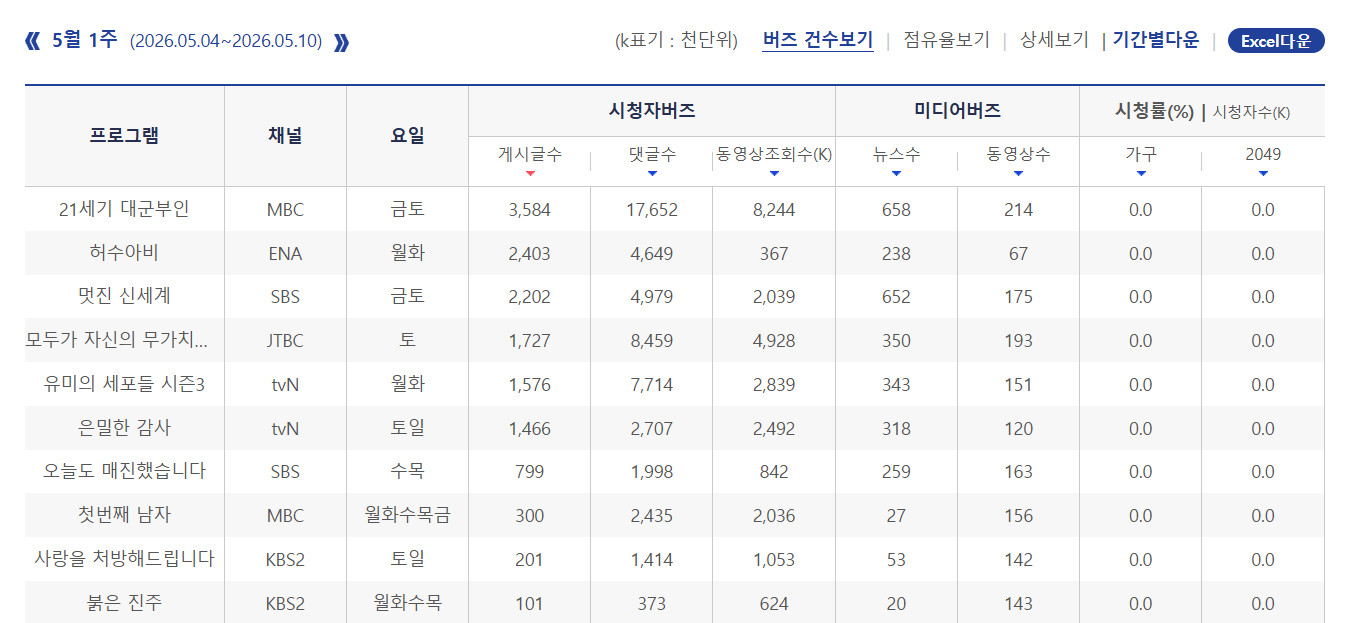Viewport: 1351px width, 623px height.
Task: Switch to 상세보기 view
Action: (1053, 41)
